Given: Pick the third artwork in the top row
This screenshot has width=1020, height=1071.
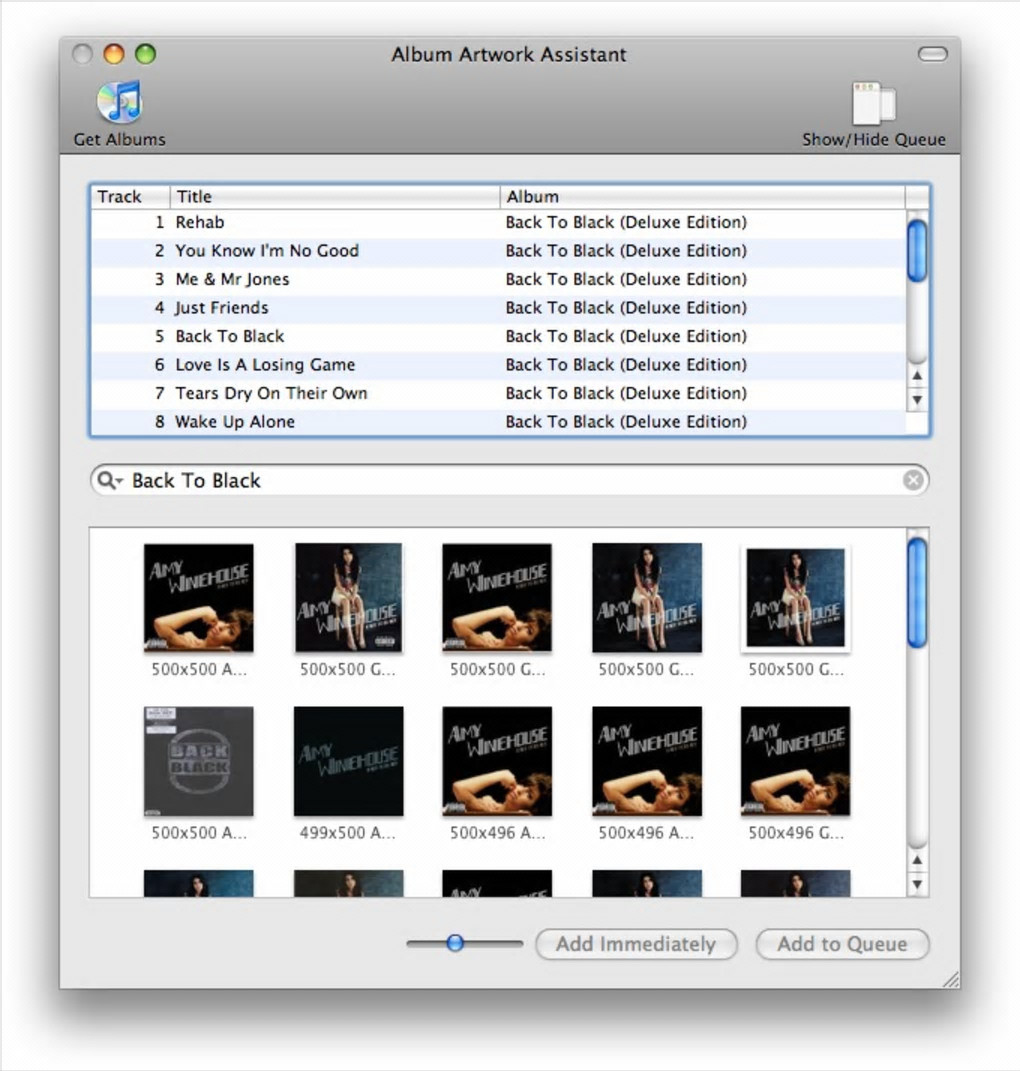Looking at the screenshot, I should pos(497,598).
